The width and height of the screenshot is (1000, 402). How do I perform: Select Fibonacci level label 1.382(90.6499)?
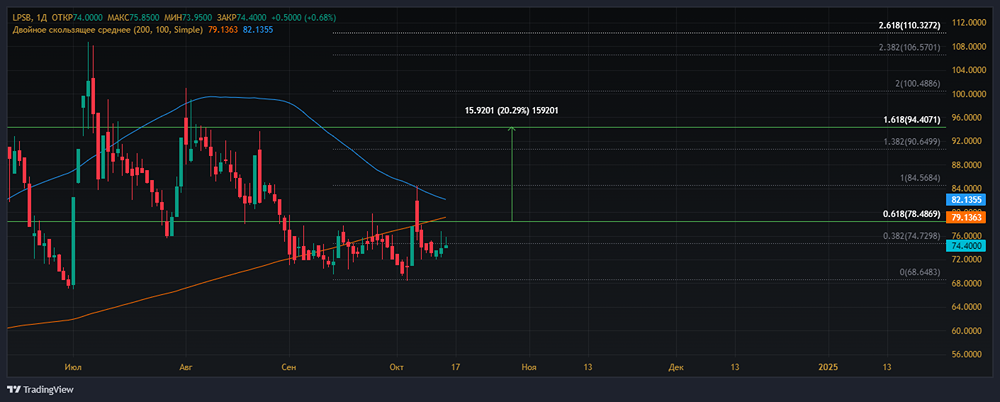tap(911, 141)
